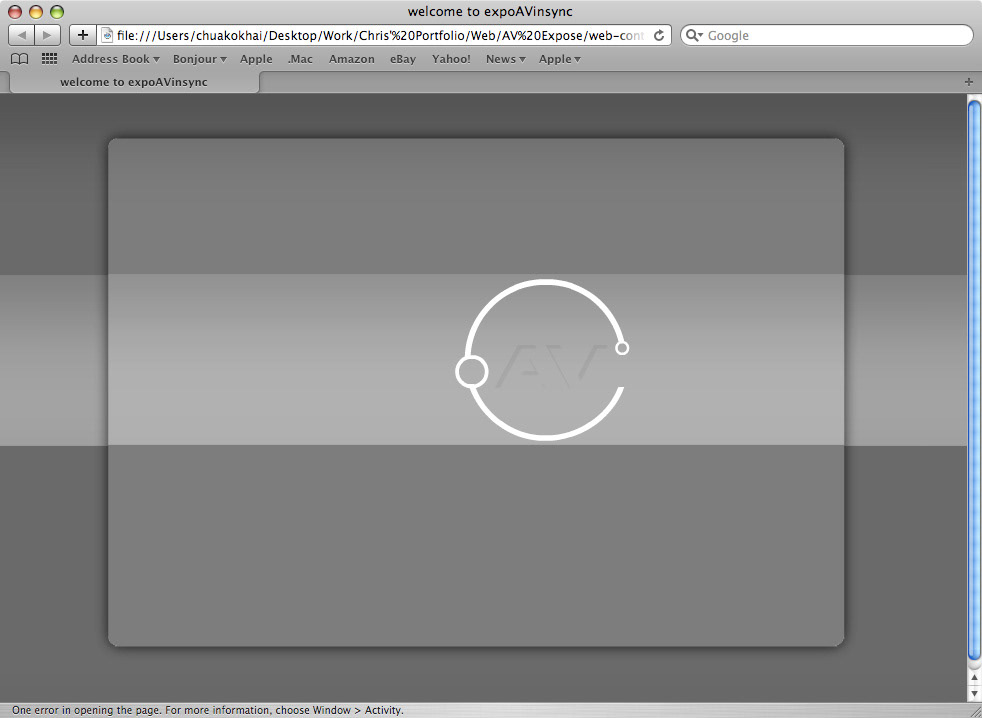
Task: Show Top Sites grid icon
Action: [49, 59]
